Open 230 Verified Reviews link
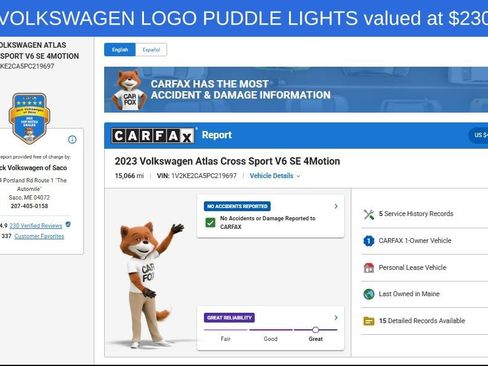Image resolution: width=488 pixels, height=366 pixels. coord(36,226)
